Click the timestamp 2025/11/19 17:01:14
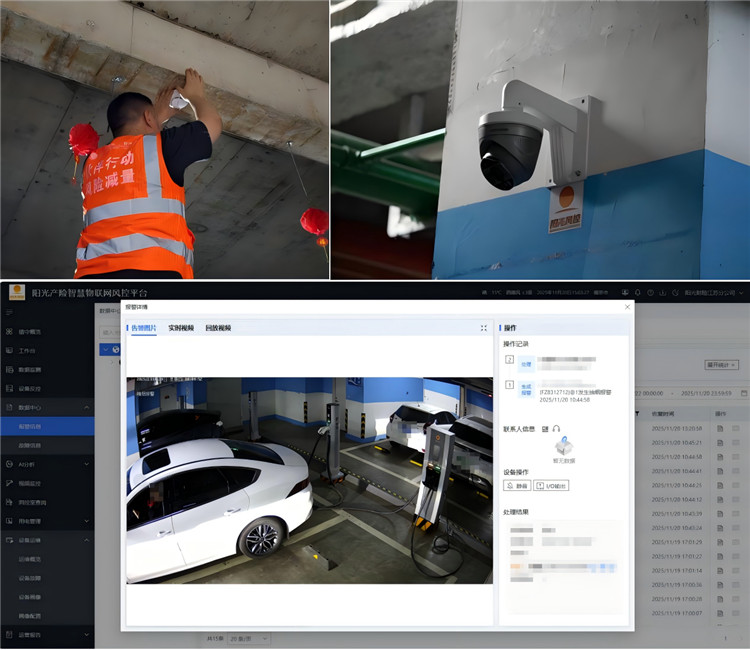This screenshot has height=650, width=750. tap(676, 571)
